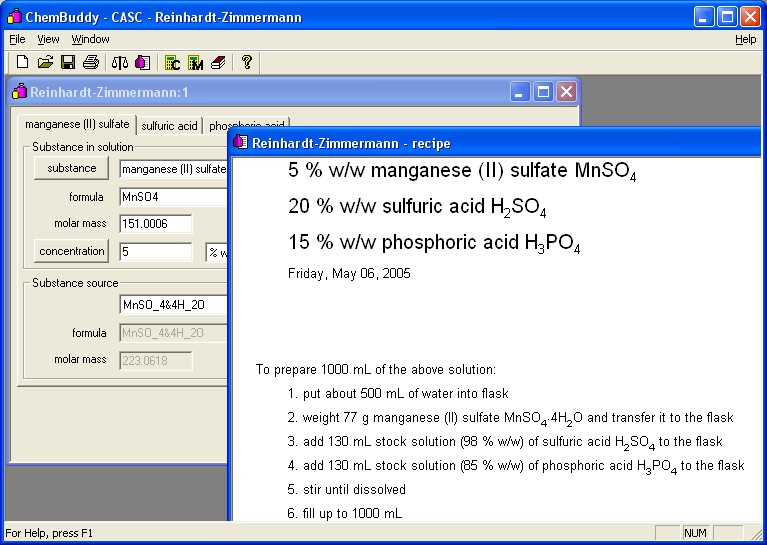Viewport: 767px width, 545px height.
Task: Open the Help menu
Action: click(745, 39)
